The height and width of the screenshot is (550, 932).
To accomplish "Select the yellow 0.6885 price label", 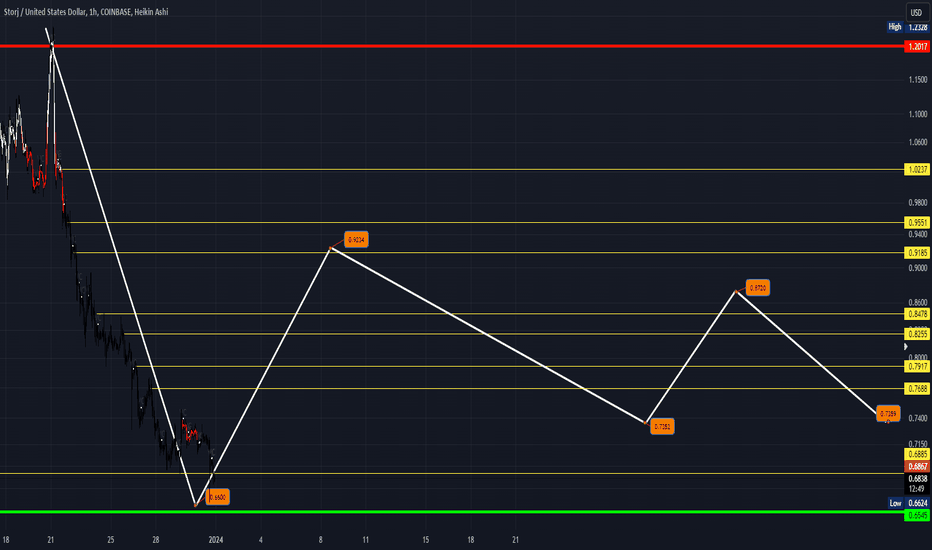I will [917, 454].
